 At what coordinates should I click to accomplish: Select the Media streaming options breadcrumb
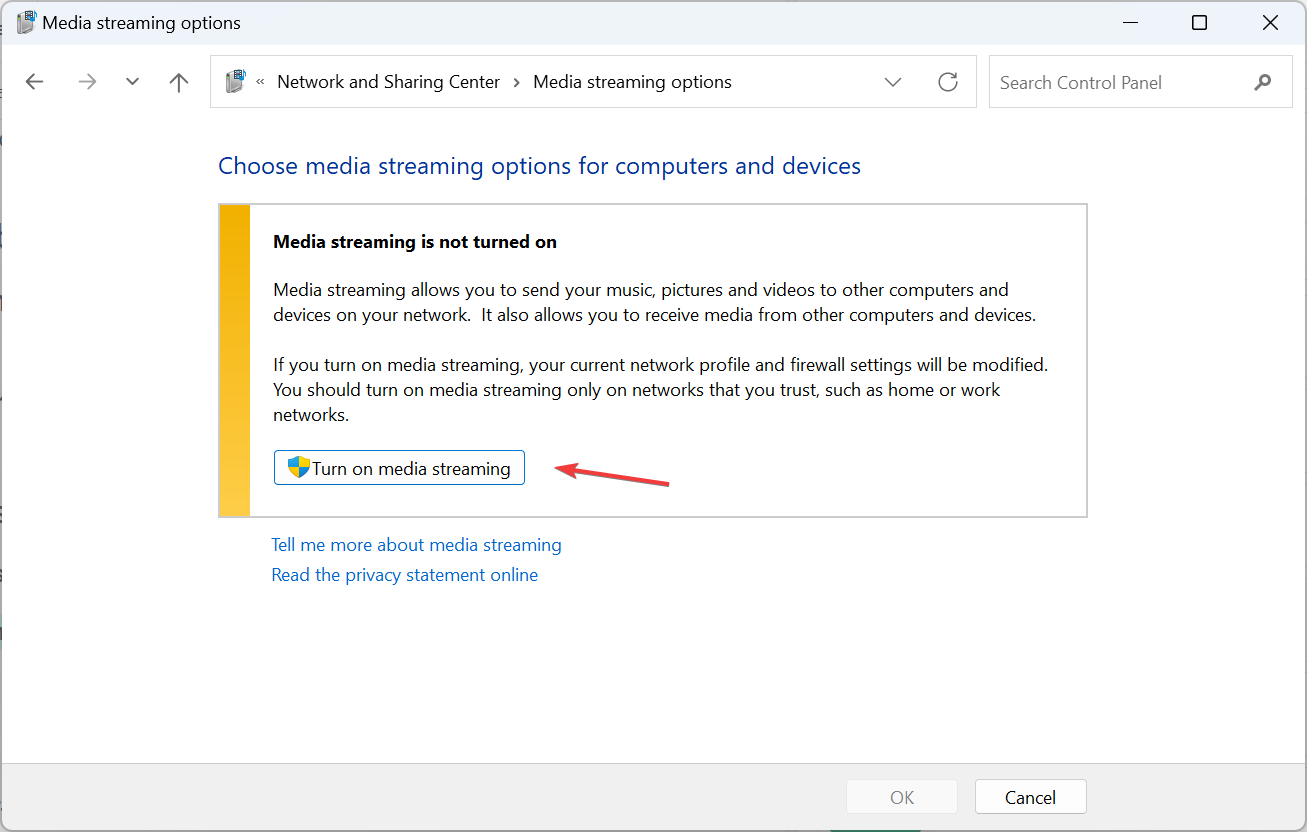click(x=632, y=81)
